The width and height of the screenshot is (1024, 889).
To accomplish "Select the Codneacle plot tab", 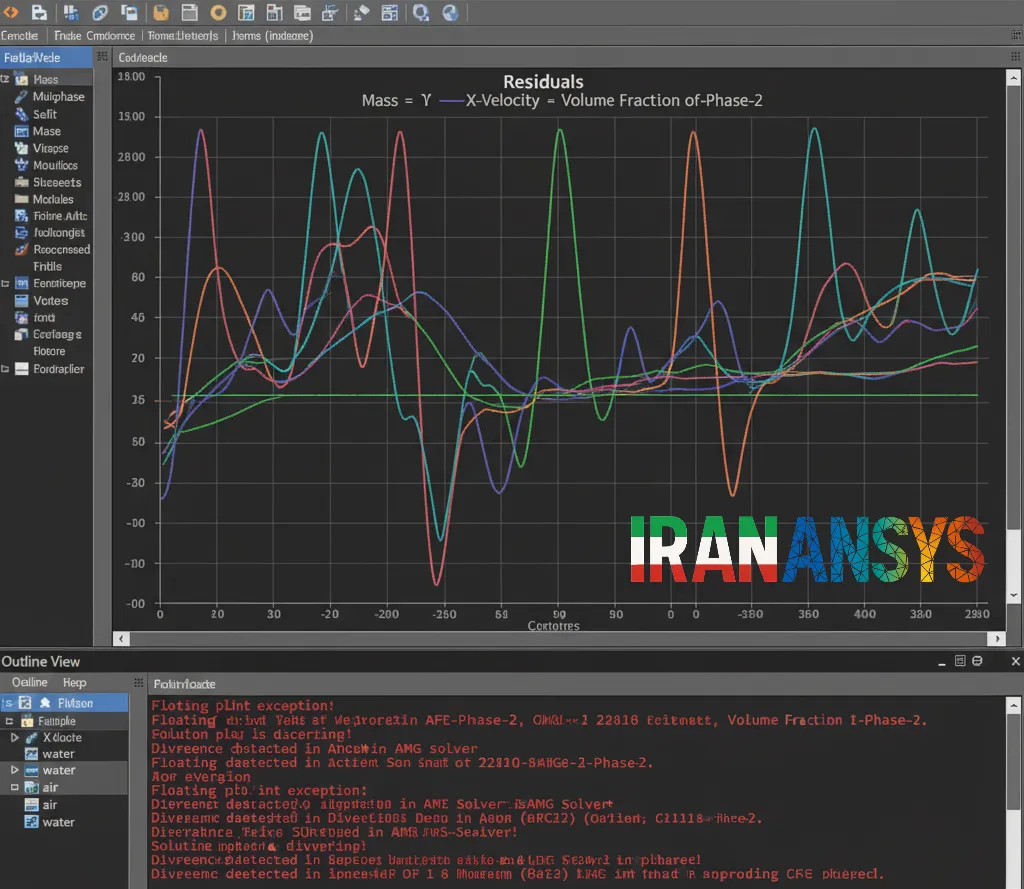I will pos(143,57).
